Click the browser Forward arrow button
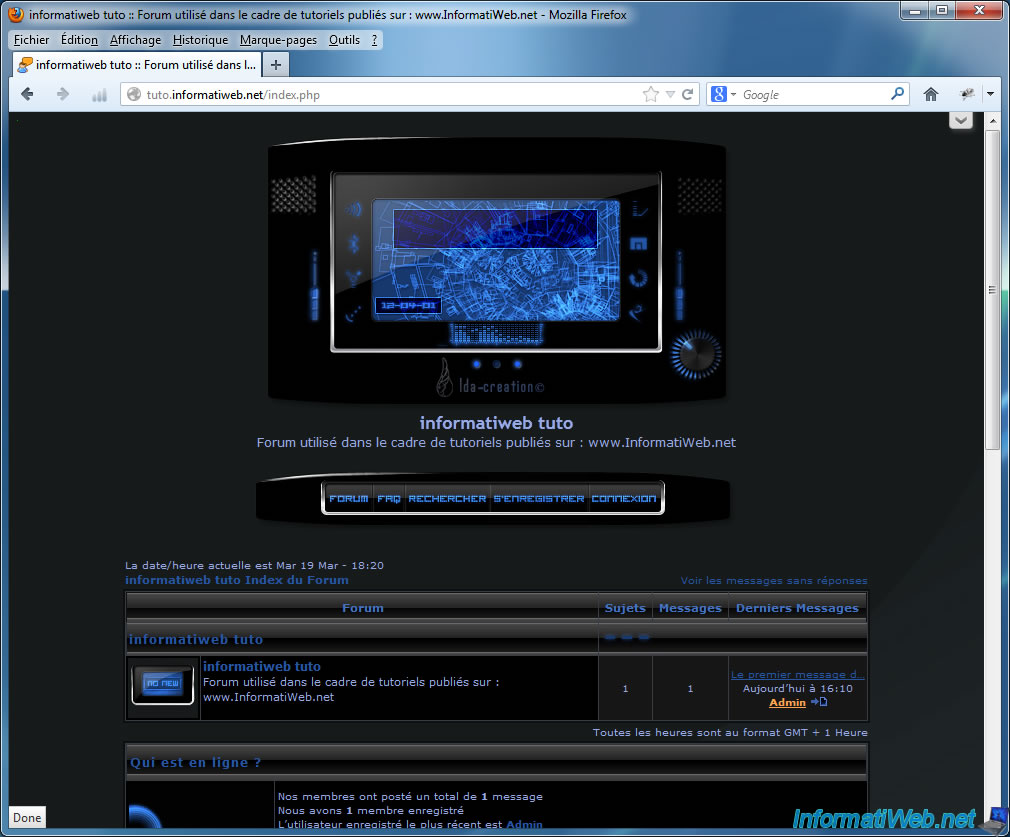The height and width of the screenshot is (837, 1010). [x=62, y=94]
